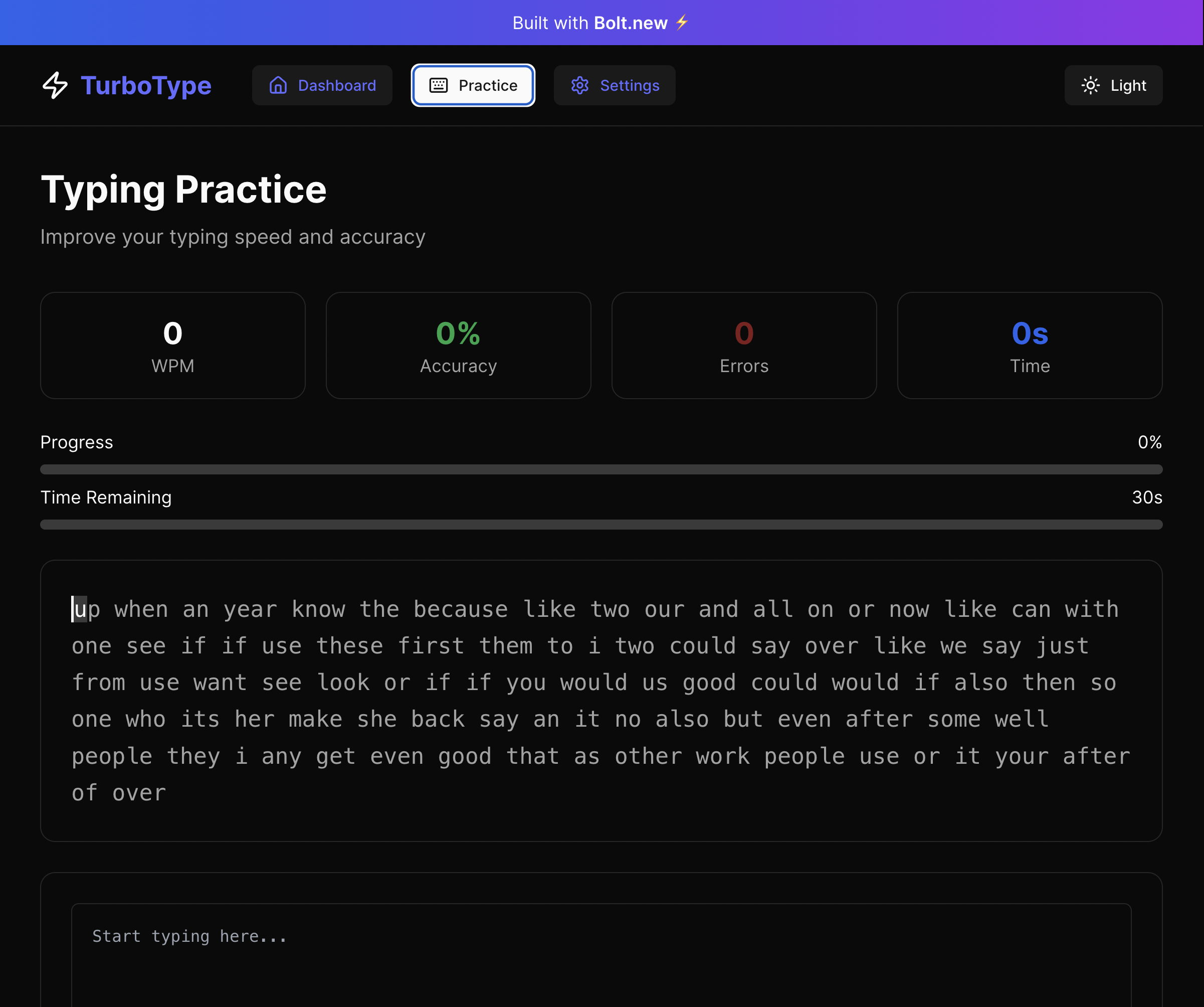Click the Progress bar track
Image resolution: width=1204 pixels, height=1007 pixels.
(601, 469)
